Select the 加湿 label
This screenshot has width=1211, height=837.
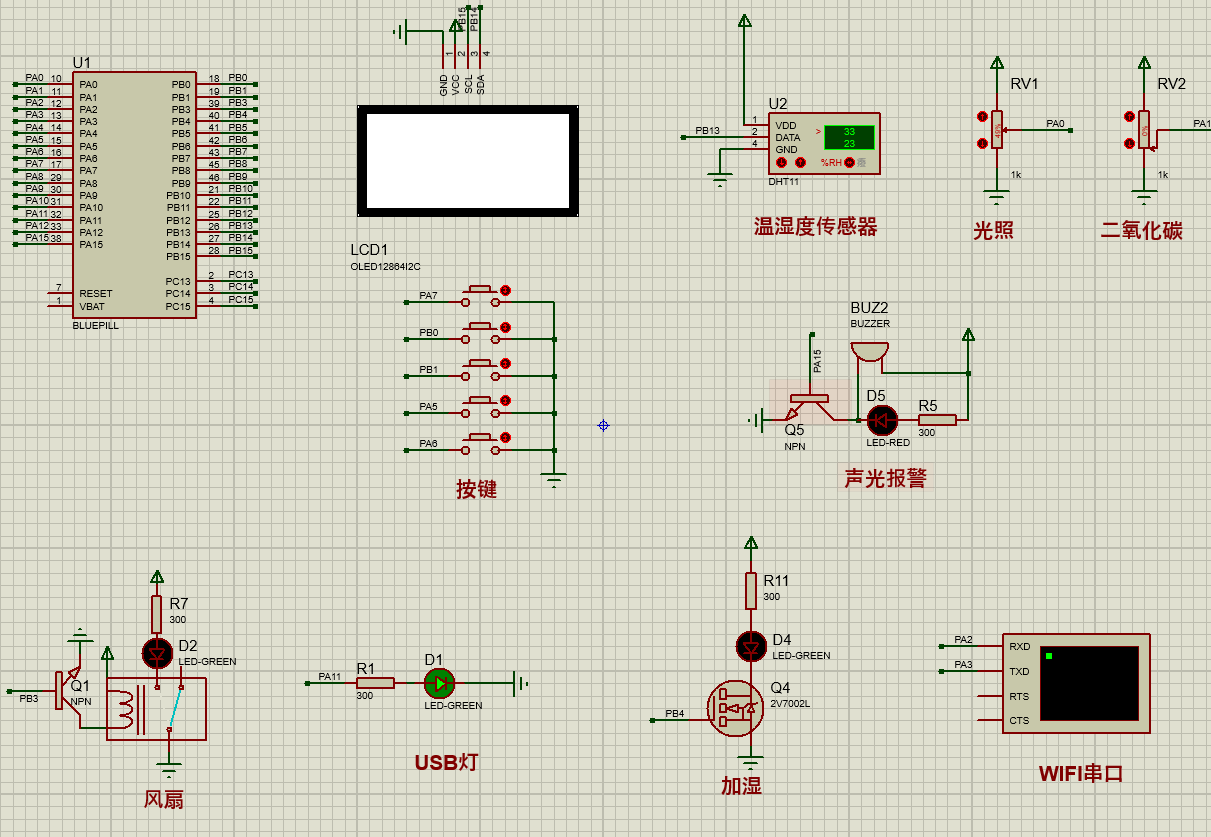[x=742, y=786]
